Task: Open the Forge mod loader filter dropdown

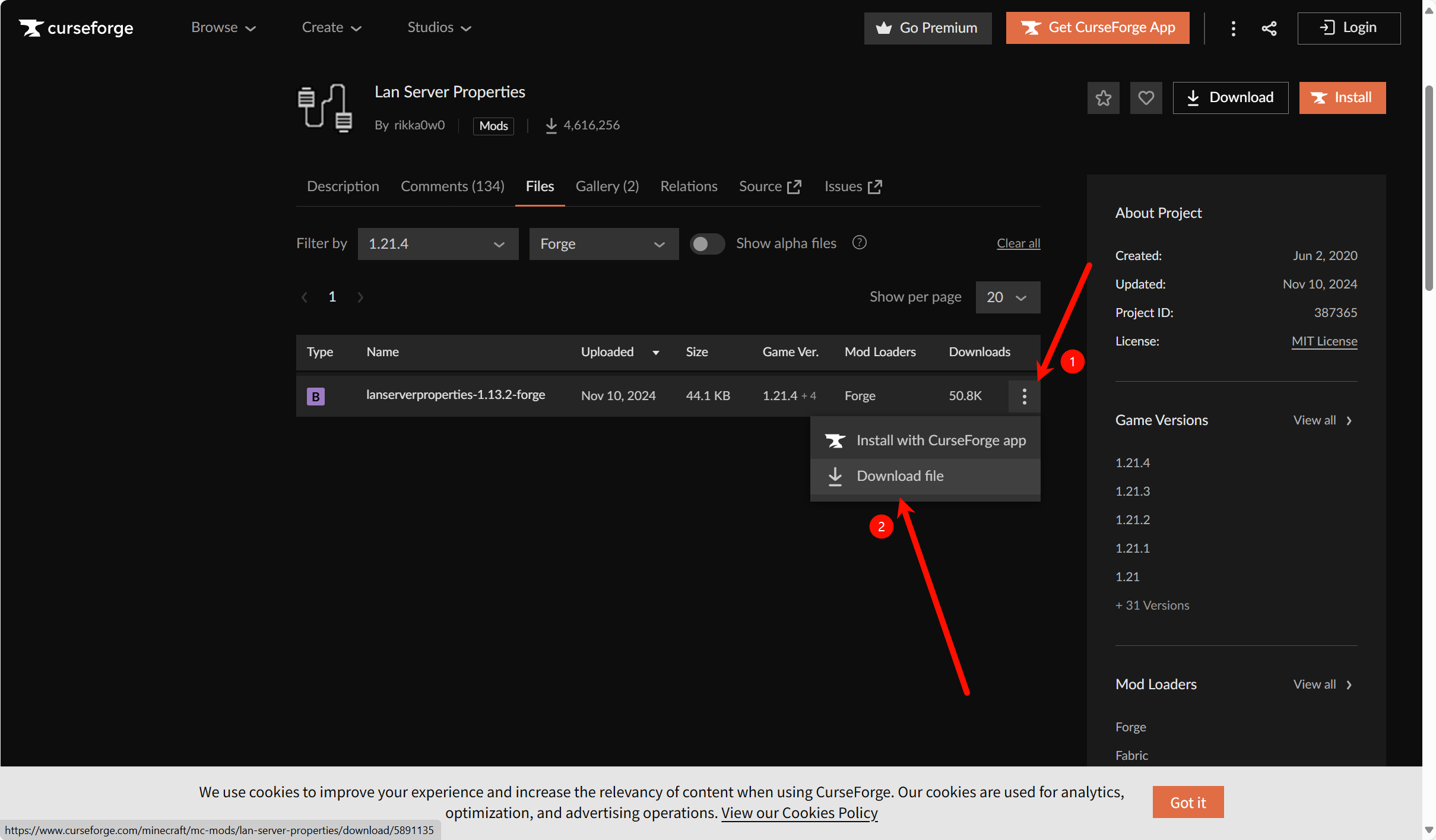Action: (x=603, y=244)
